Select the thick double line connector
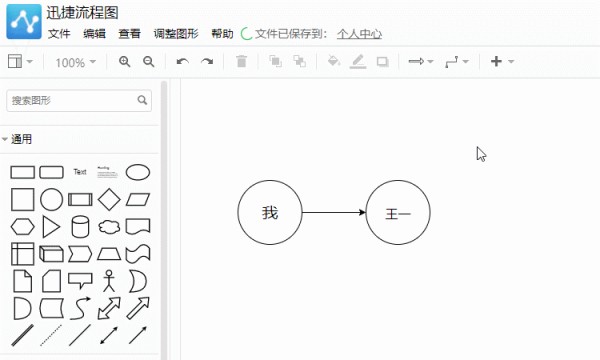The image size is (600, 360). click(23, 336)
